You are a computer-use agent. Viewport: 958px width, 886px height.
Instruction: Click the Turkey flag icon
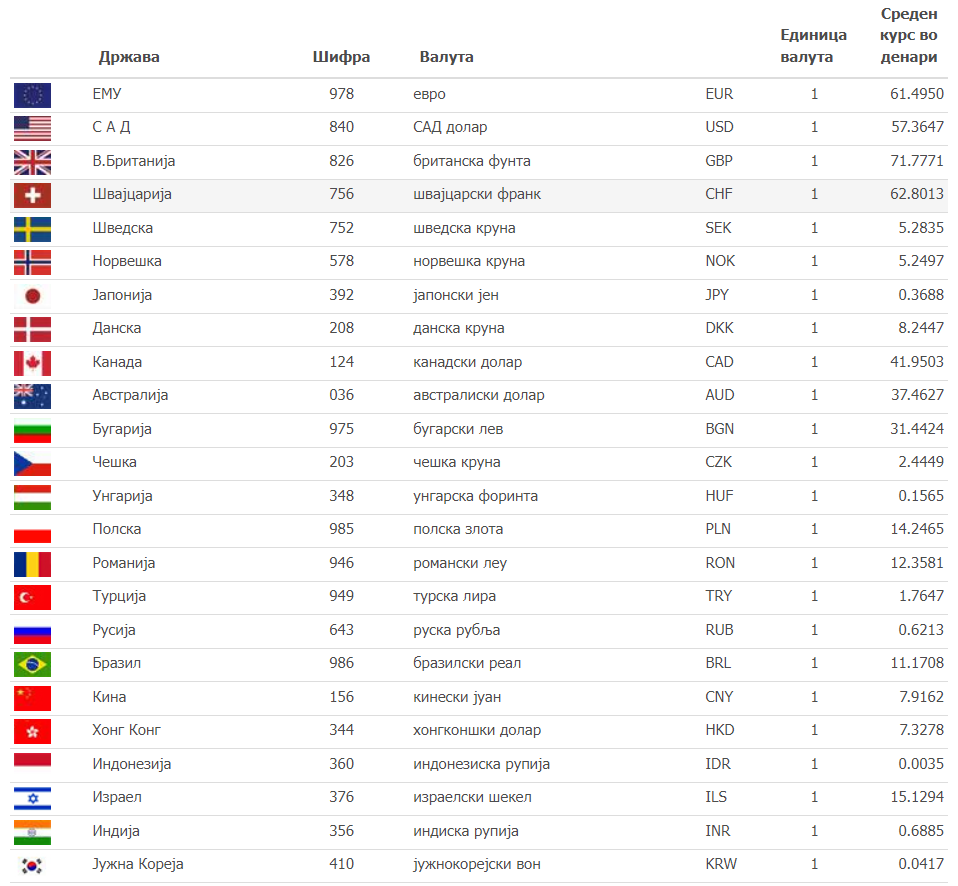point(32,597)
